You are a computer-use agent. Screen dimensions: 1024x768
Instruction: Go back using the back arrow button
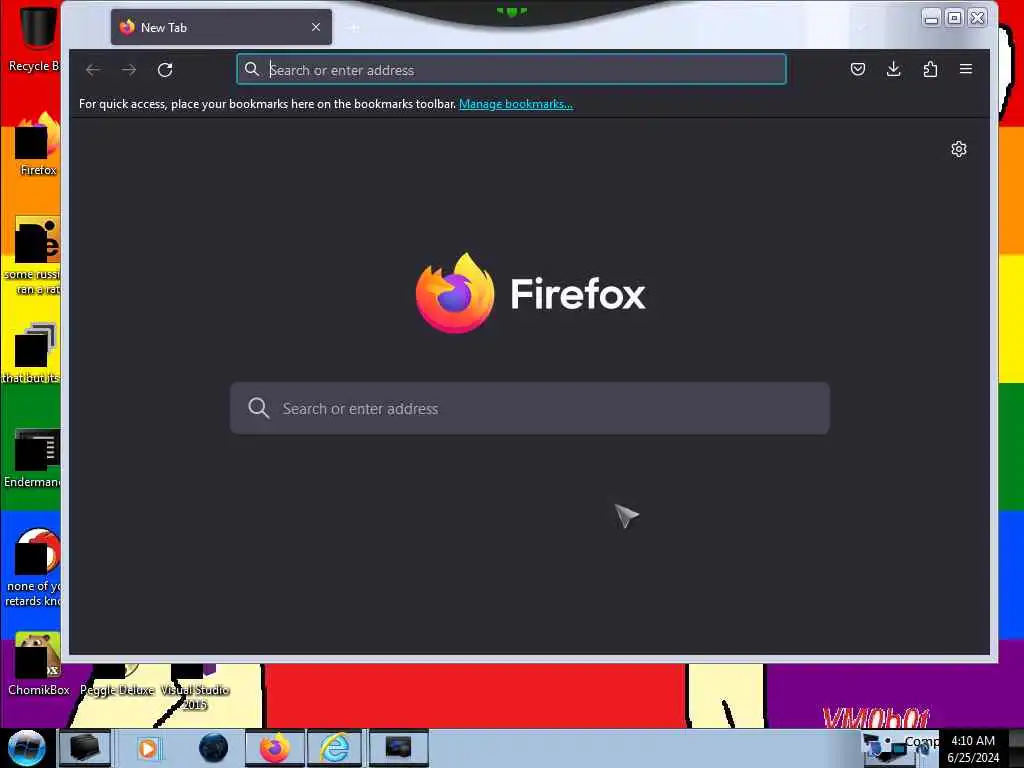tap(93, 70)
